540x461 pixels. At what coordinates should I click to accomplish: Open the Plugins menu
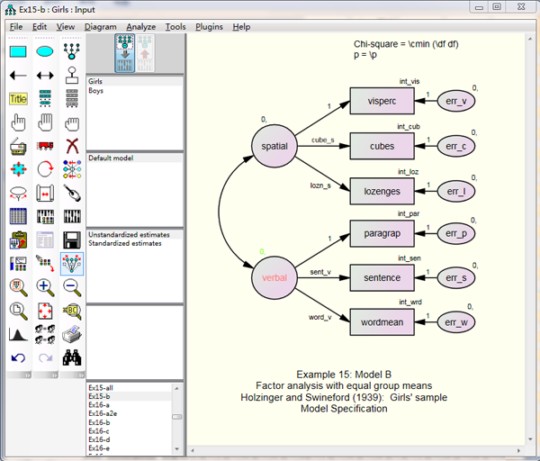tap(209, 27)
